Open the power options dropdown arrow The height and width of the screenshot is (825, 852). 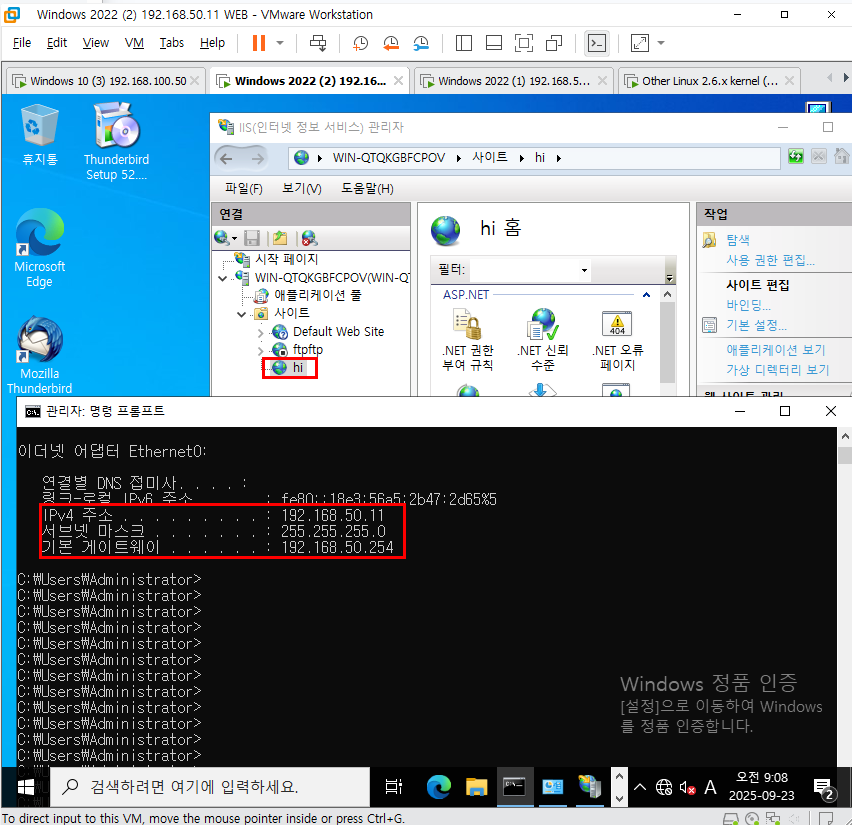pyautogui.click(x=280, y=43)
